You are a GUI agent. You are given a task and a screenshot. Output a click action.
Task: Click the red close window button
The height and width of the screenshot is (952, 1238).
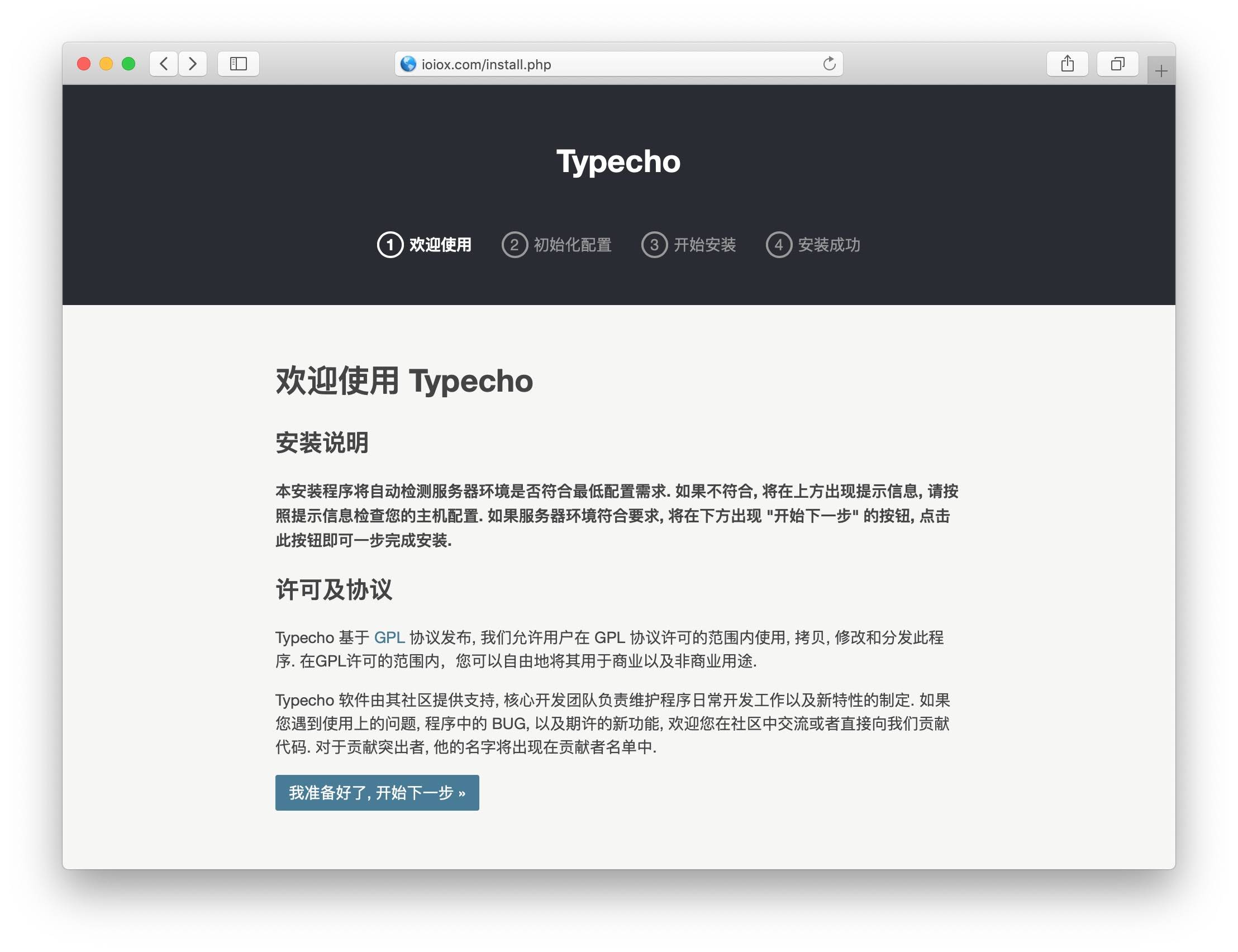(x=84, y=64)
